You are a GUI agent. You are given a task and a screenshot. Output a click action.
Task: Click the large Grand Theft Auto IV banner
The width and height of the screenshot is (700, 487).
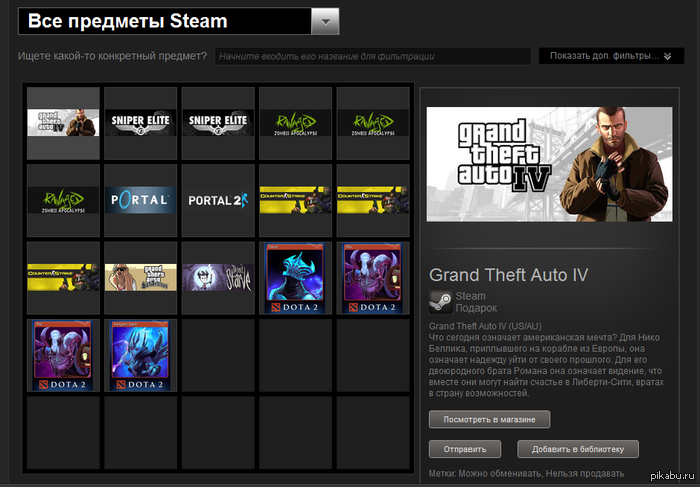[549, 164]
